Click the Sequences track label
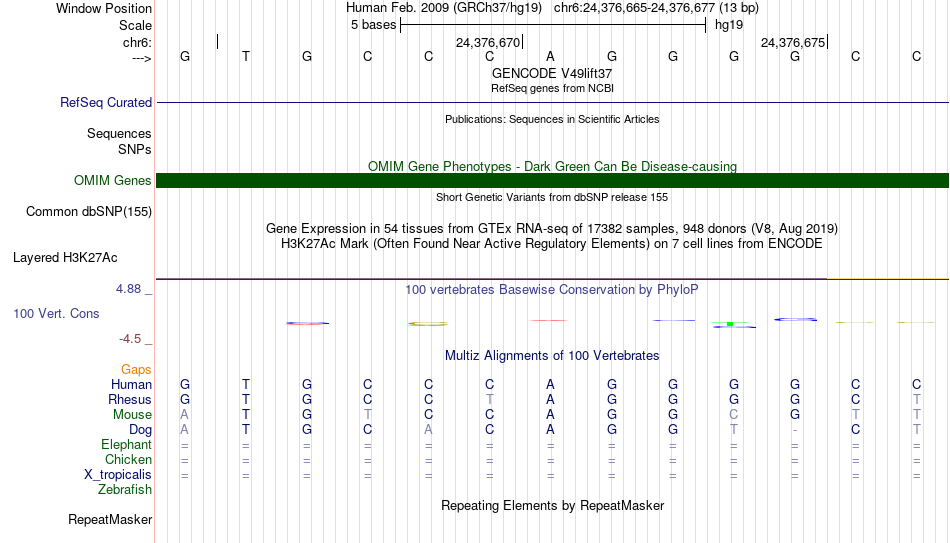This screenshot has width=950, height=543. point(119,133)
